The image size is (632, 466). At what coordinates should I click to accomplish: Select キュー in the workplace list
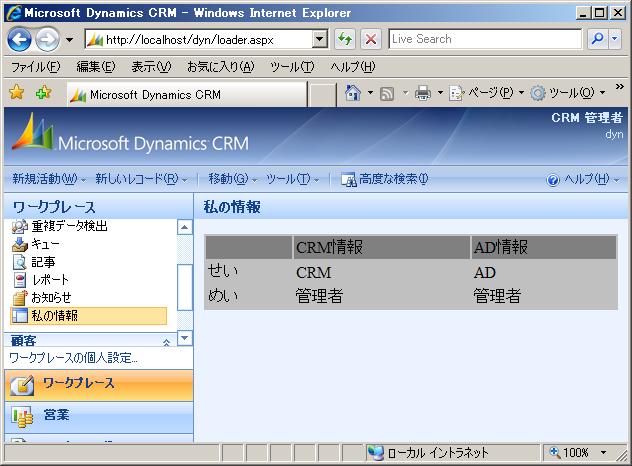36,244
